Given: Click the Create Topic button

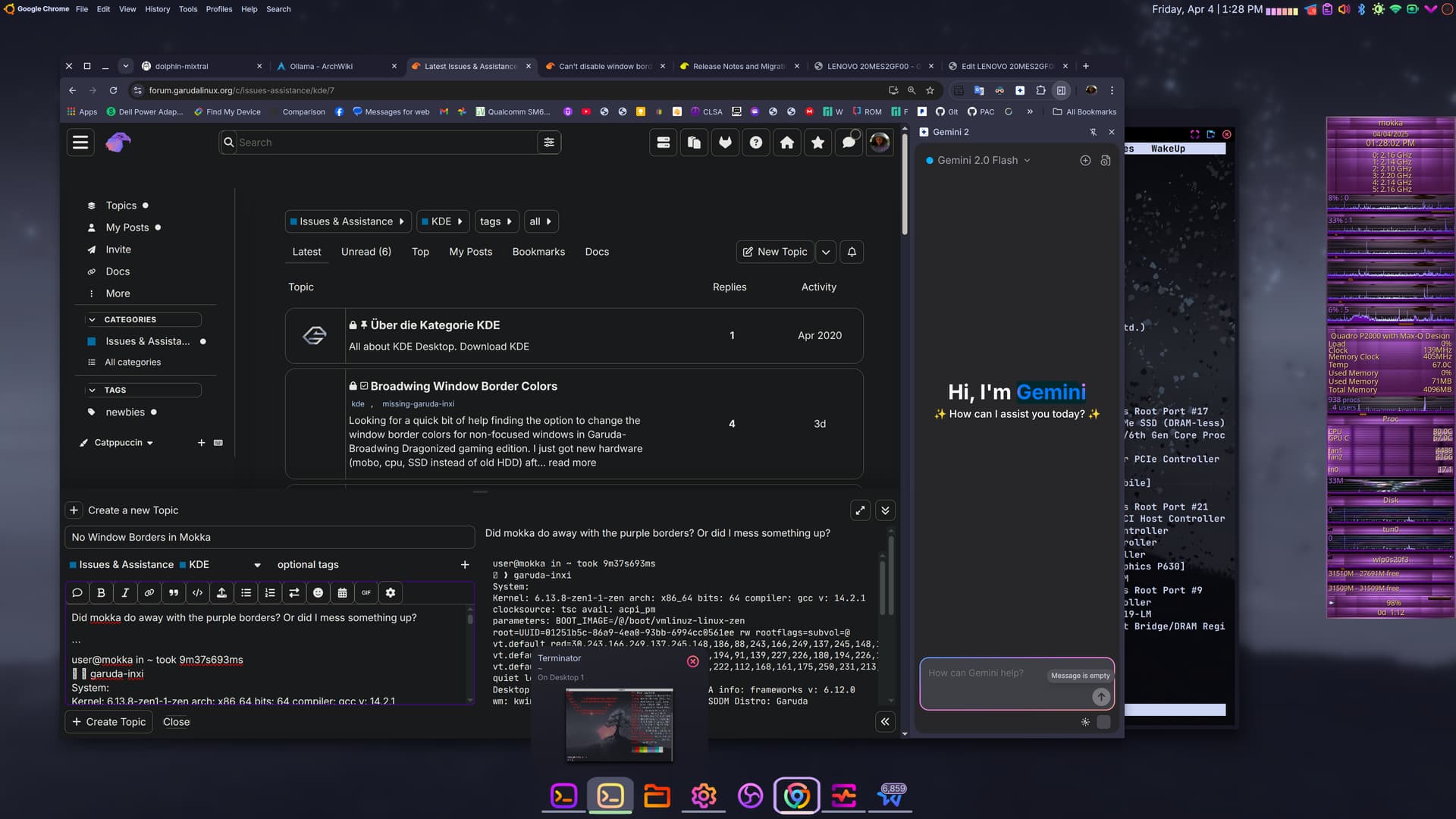Looking at the screenshot, I should (109, 722).
